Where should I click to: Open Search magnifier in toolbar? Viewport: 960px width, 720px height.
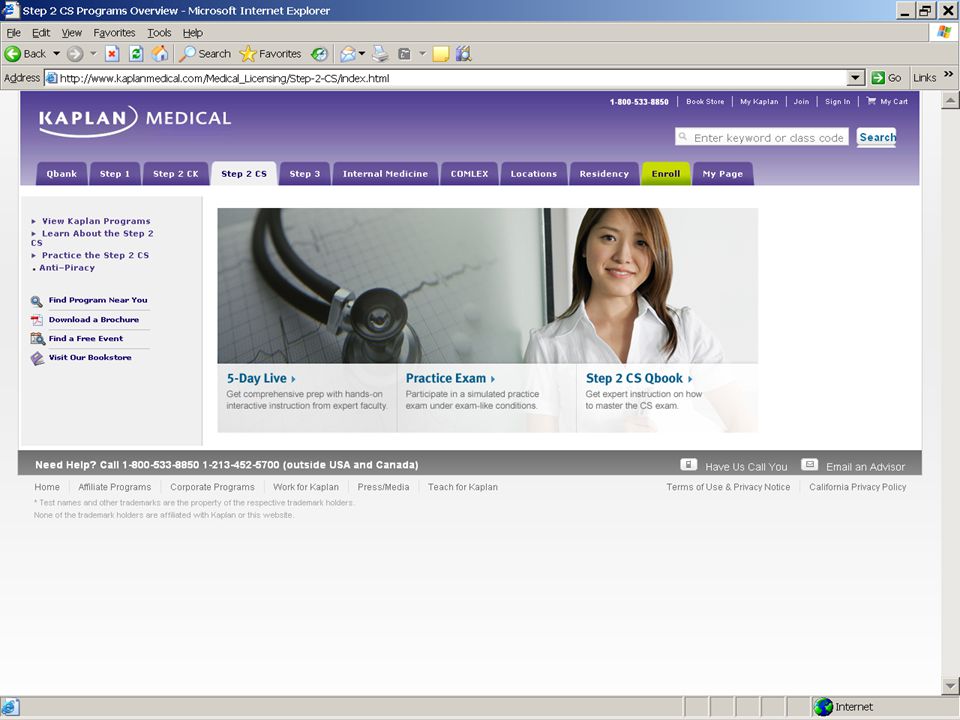tap(187, 54)
